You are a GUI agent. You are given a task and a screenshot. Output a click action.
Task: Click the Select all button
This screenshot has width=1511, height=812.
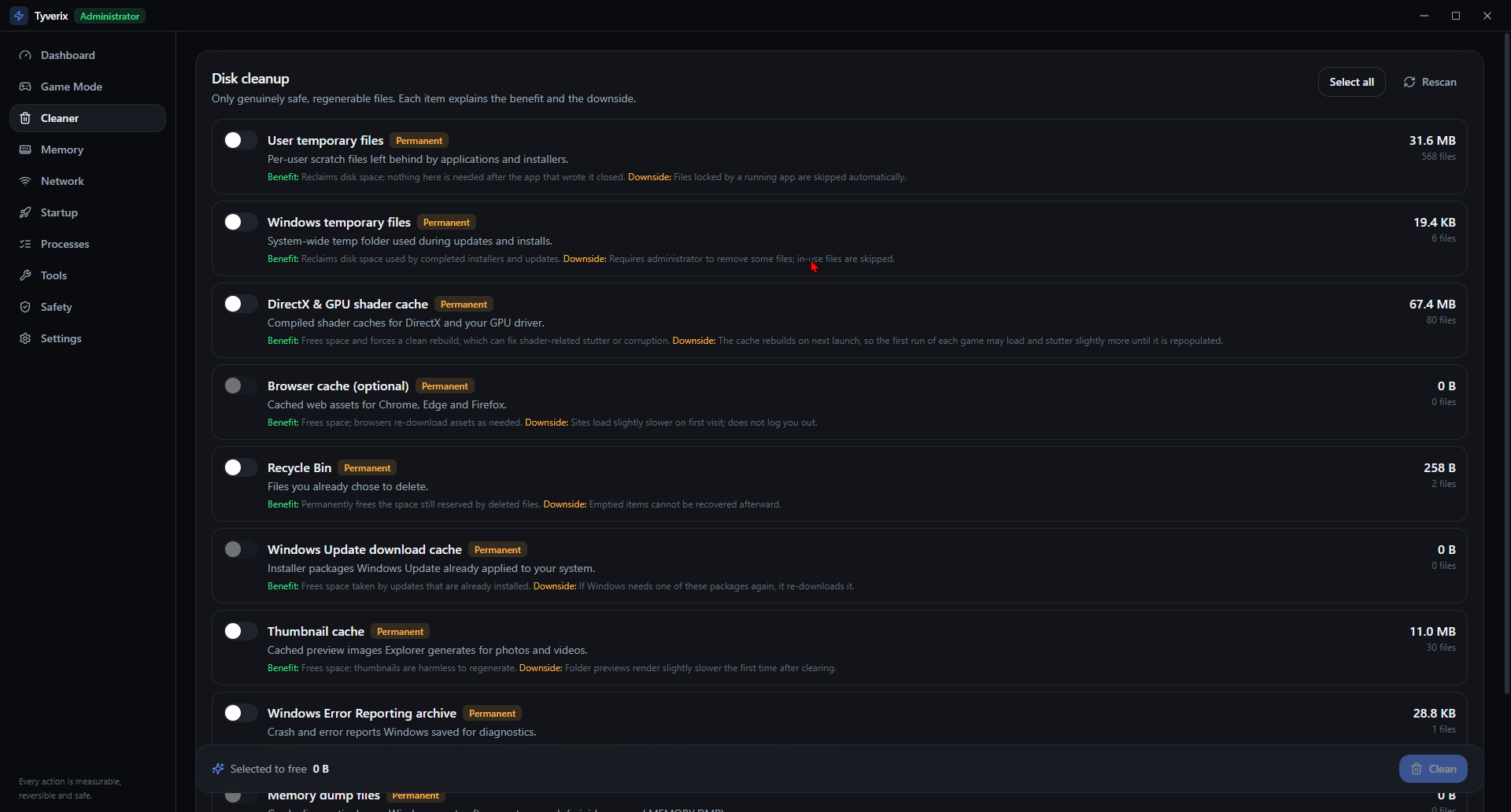coord(1351,82)
